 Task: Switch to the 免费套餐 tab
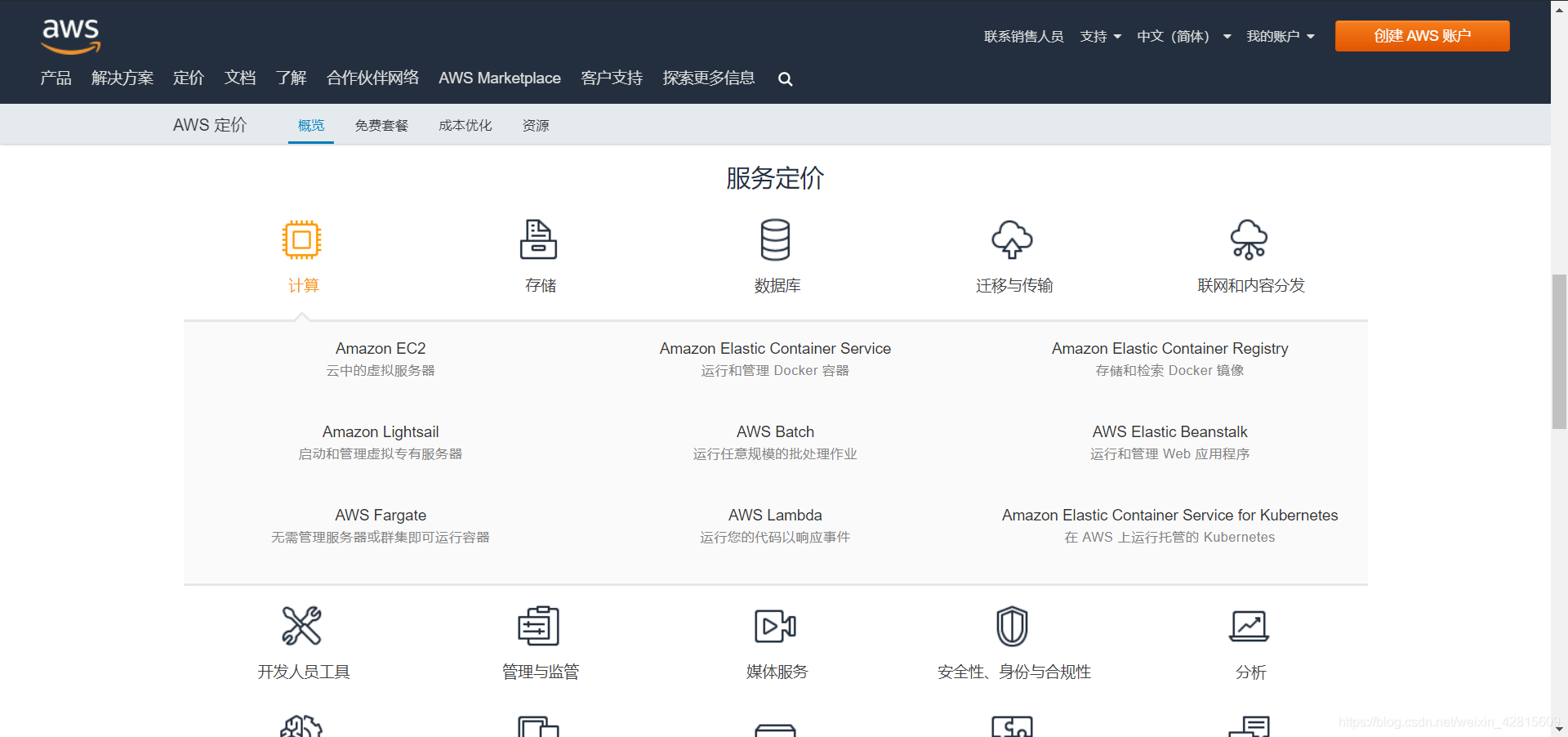point(381,125)
